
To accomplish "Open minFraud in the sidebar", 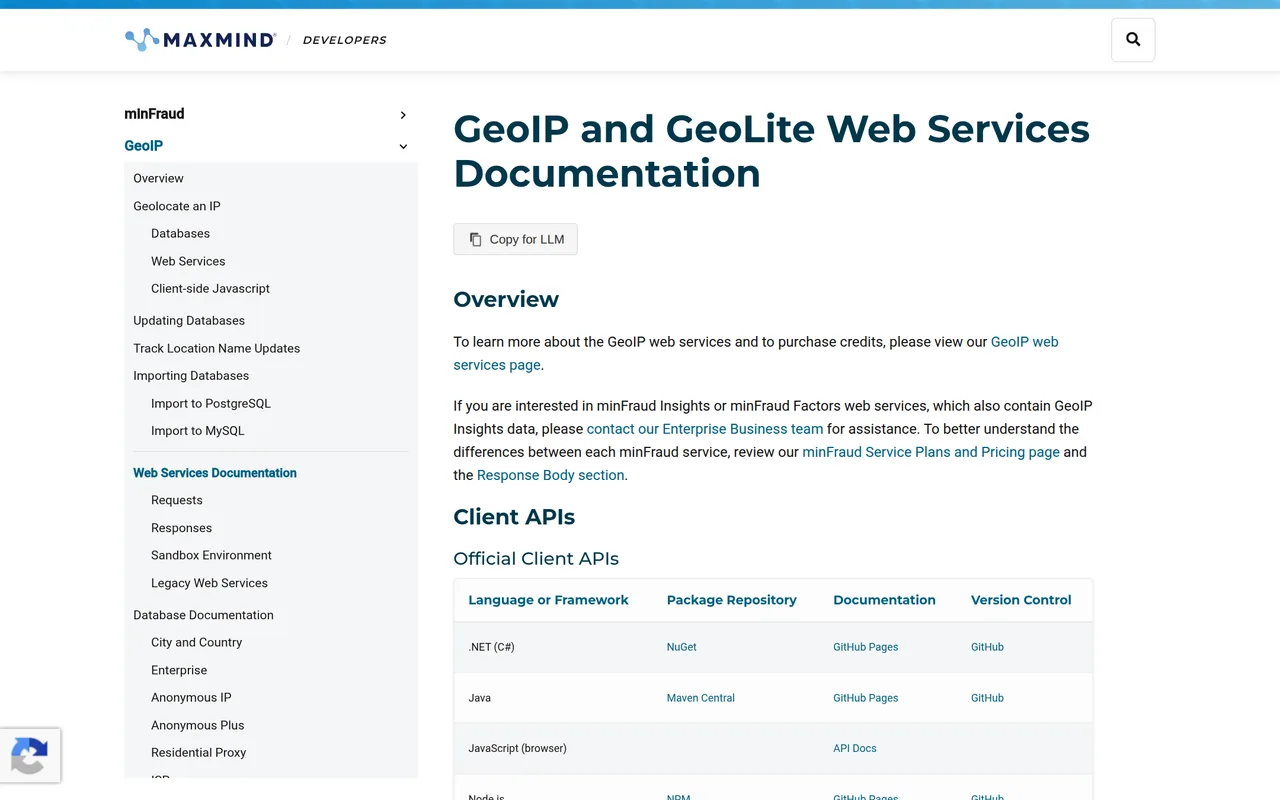I will (x=154, y=114).
